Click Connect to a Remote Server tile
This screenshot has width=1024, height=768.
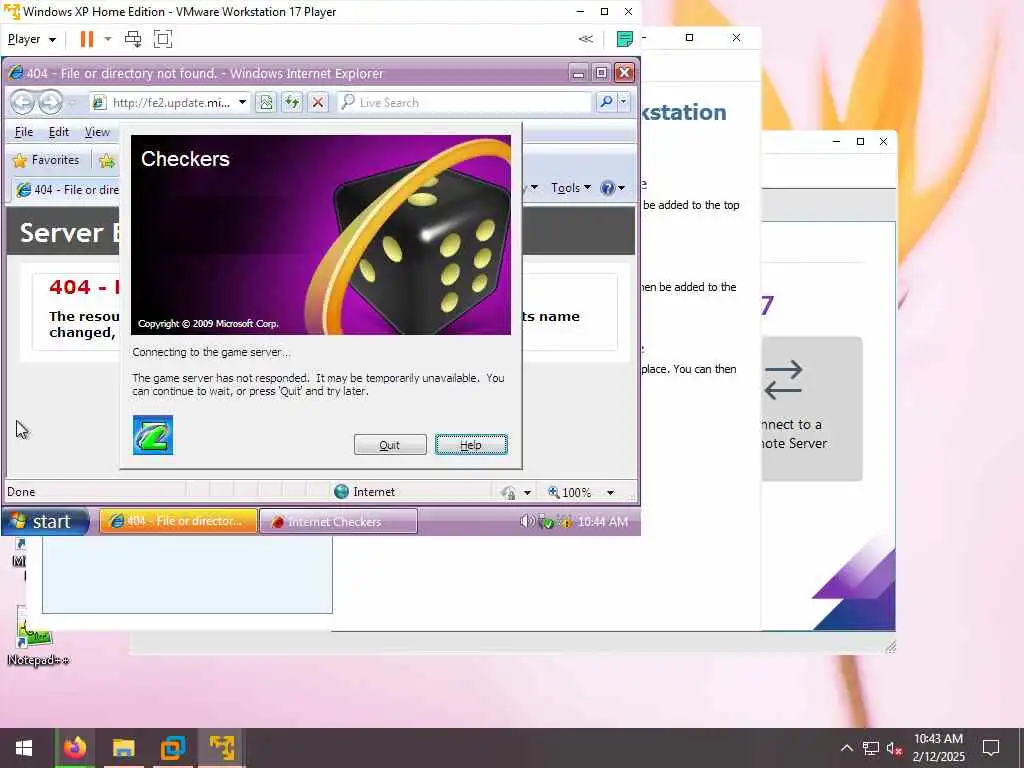point(812,409)
